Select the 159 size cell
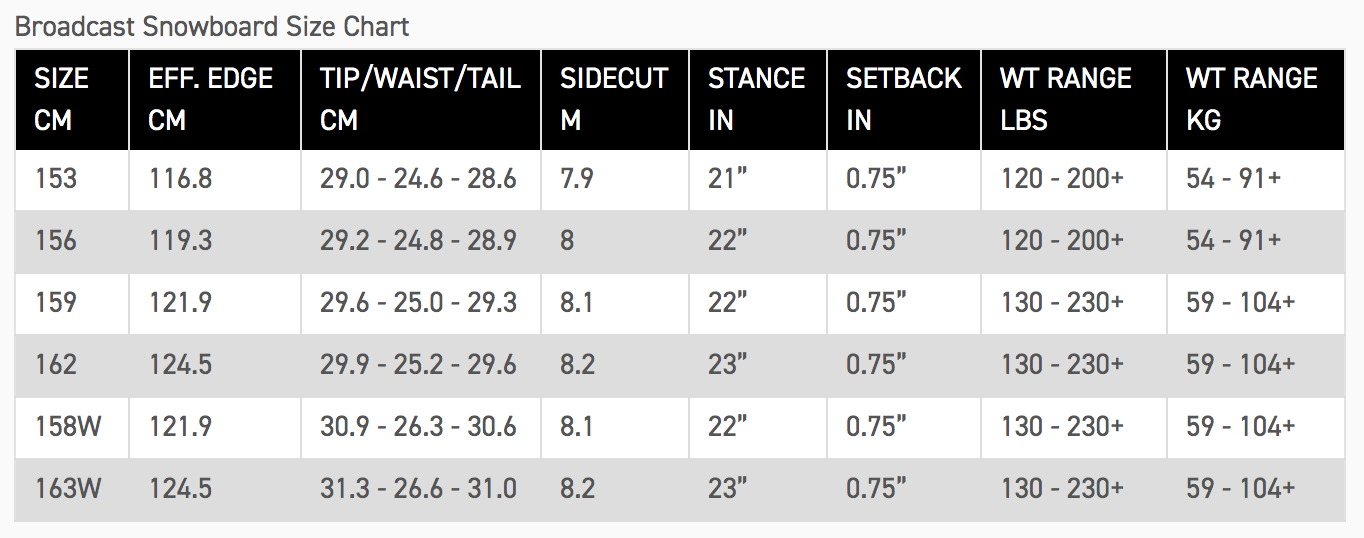 point(56,303)
